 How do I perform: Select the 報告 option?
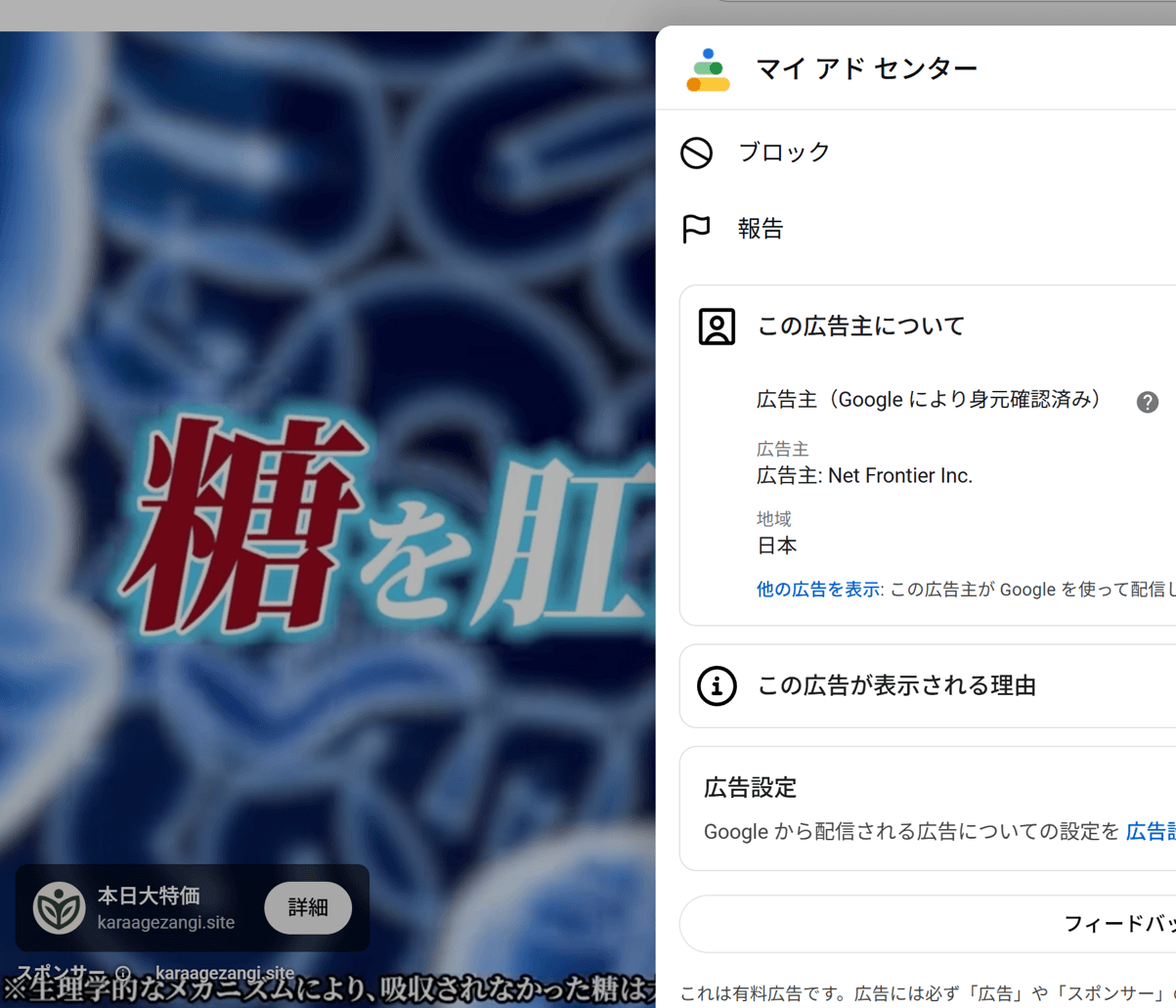click(x=761, y=229)
